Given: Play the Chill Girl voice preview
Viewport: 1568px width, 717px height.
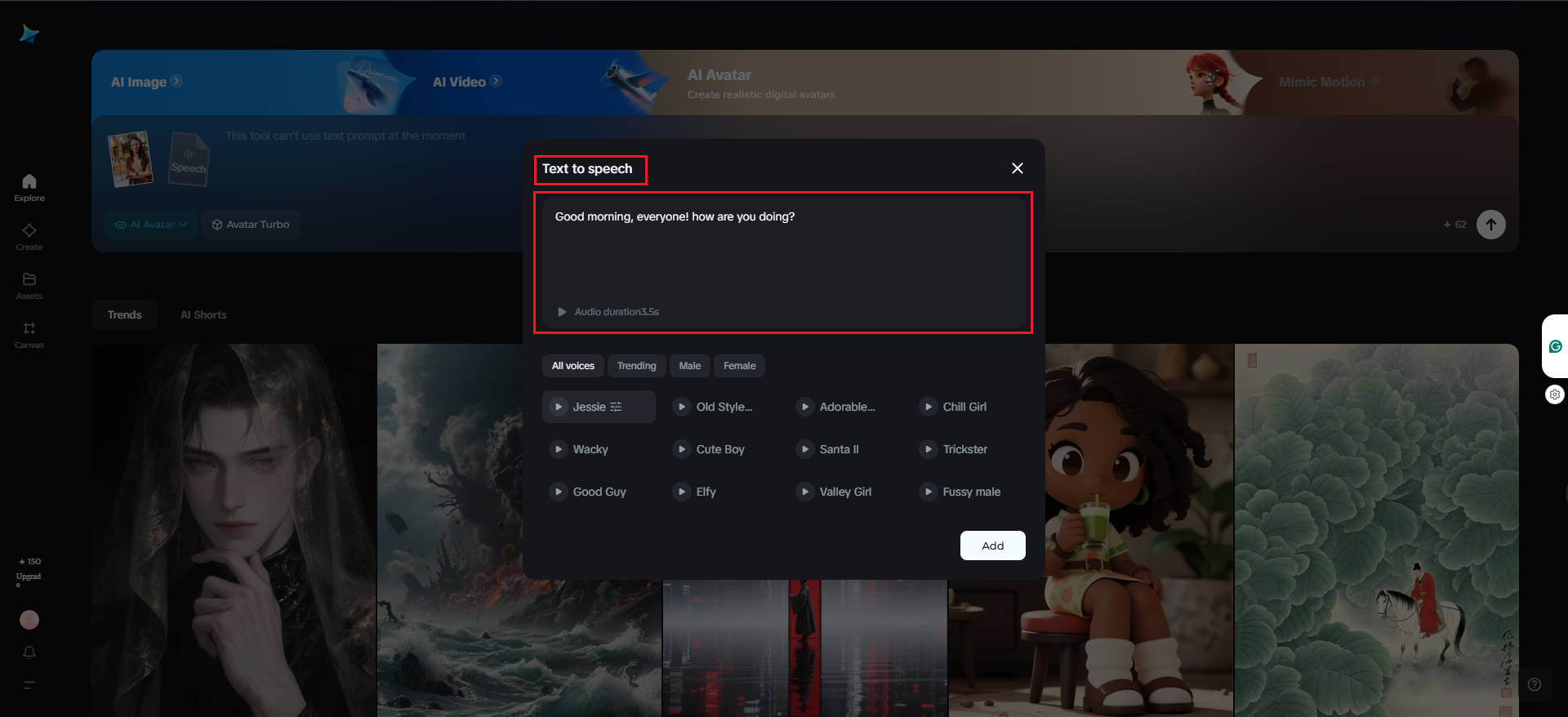Looking at the screenshot, I should click(x=929, y=407).
